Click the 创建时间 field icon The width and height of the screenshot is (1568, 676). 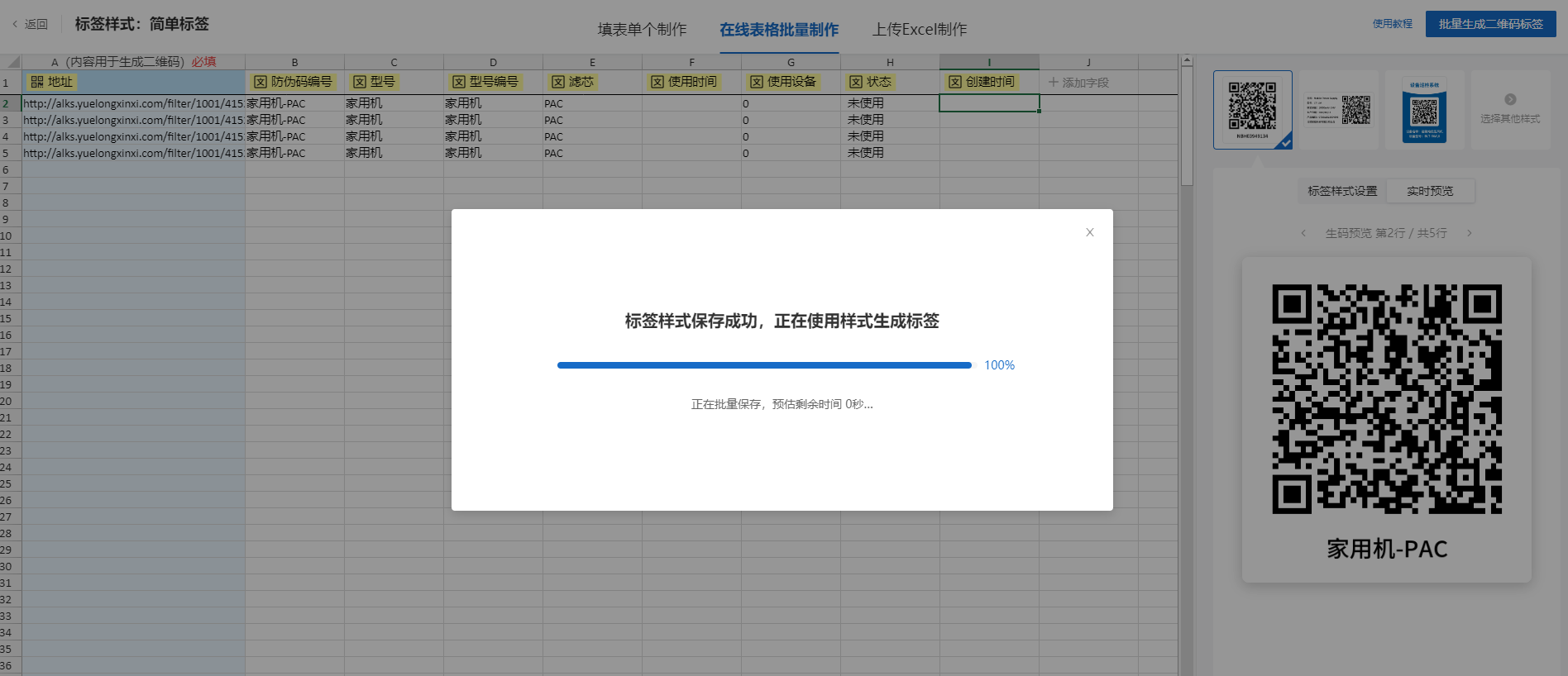(x=955, y=82)
